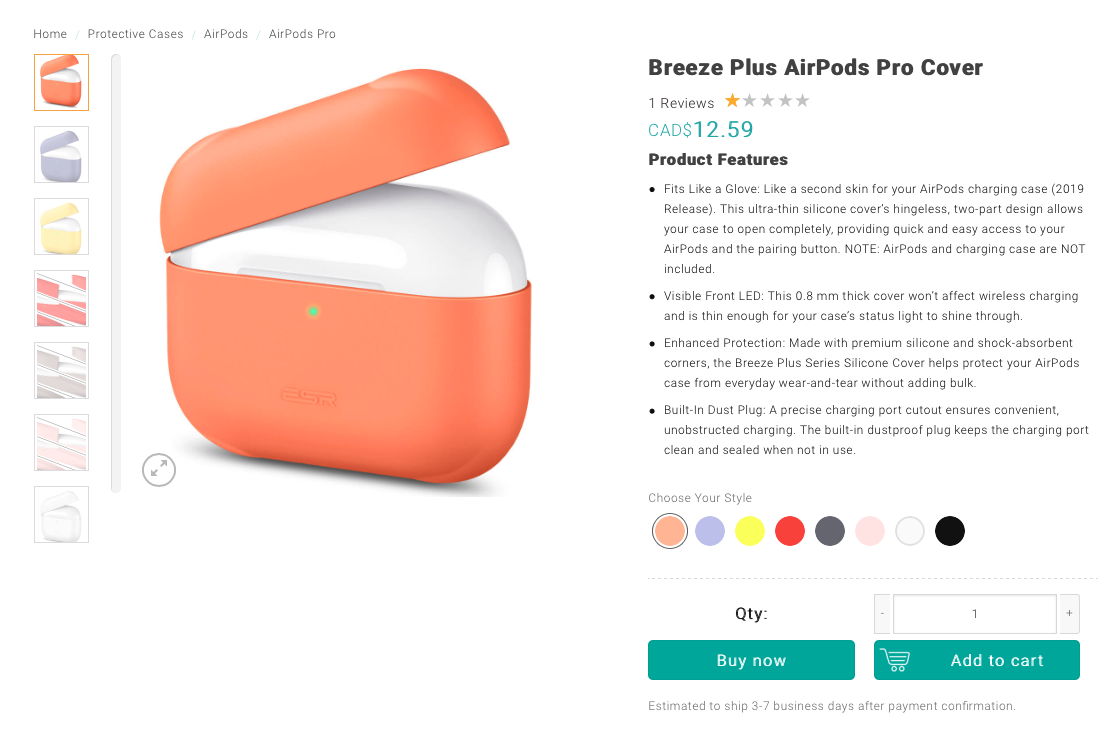Click the 1 Reviews link
The image size is (1119, 744).
tap(681, 103)
